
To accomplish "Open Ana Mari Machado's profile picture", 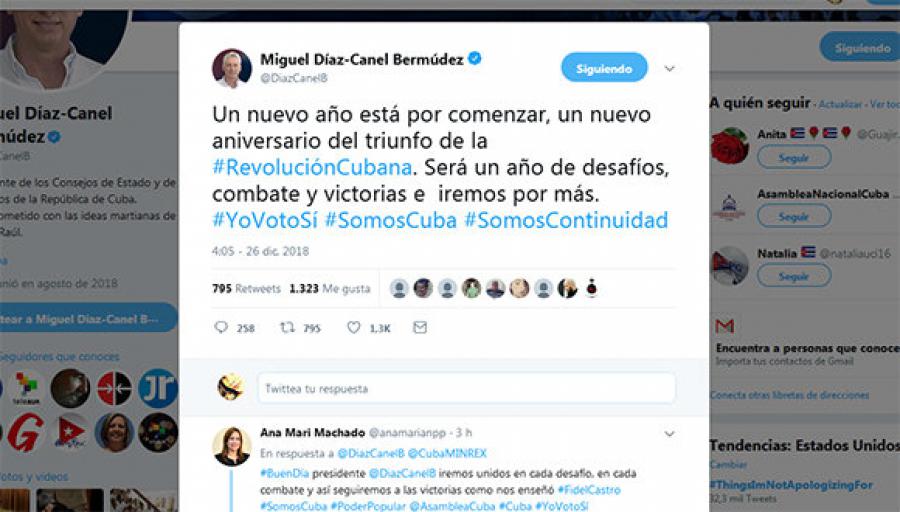I will pyautogui.click(x=232, y=446).
